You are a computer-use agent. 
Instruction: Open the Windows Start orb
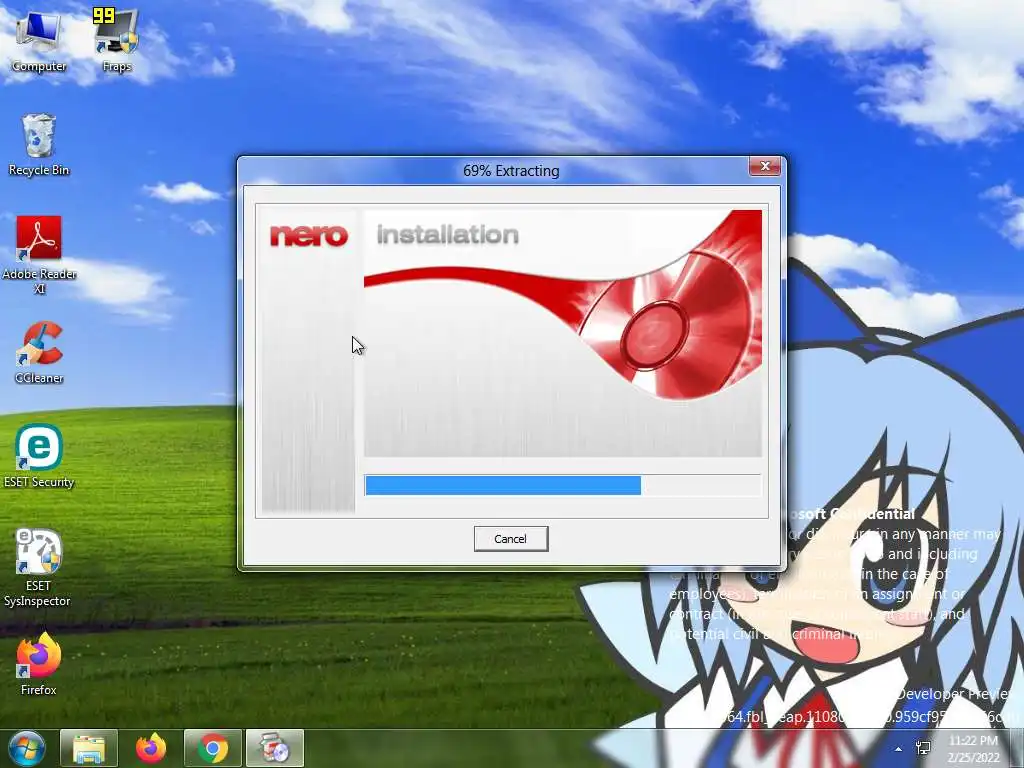click(x=27, y=748)
